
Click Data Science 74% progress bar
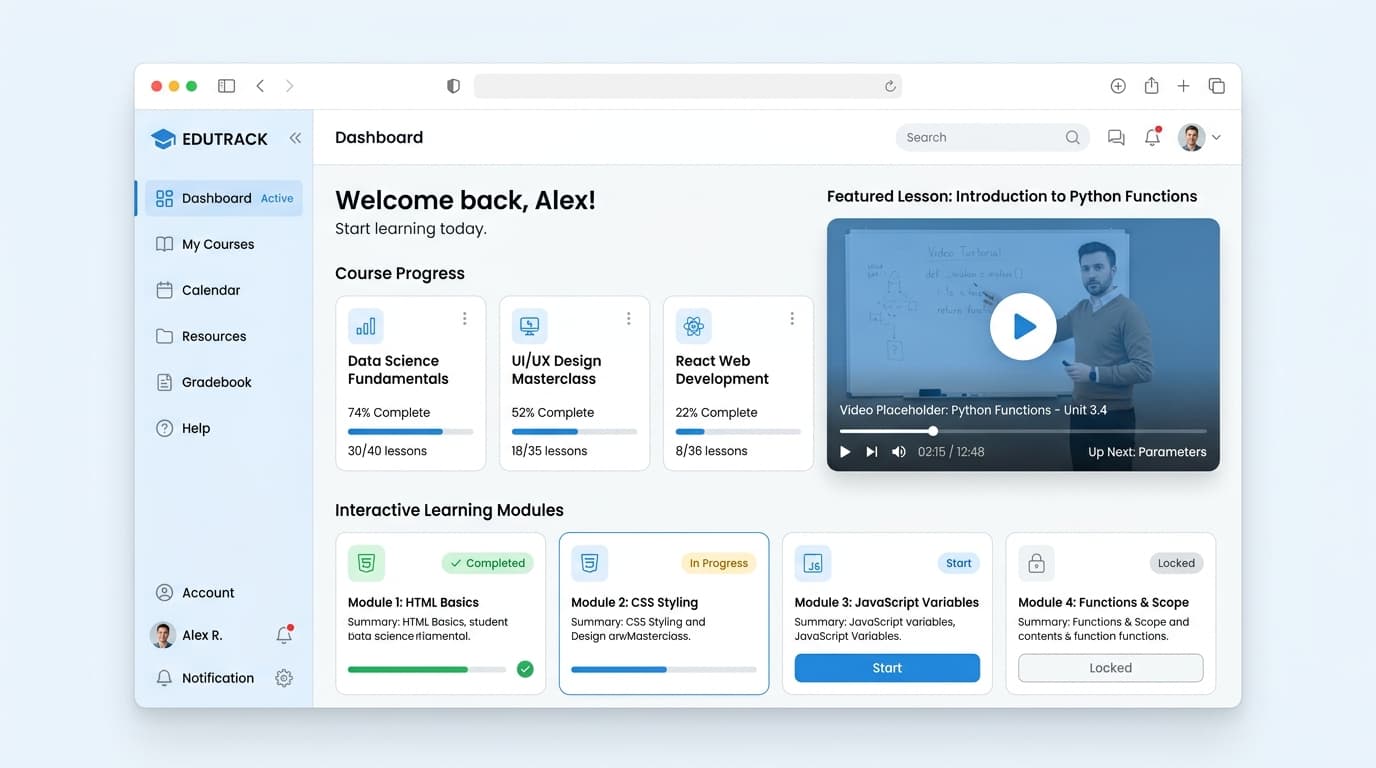point(410,432)
